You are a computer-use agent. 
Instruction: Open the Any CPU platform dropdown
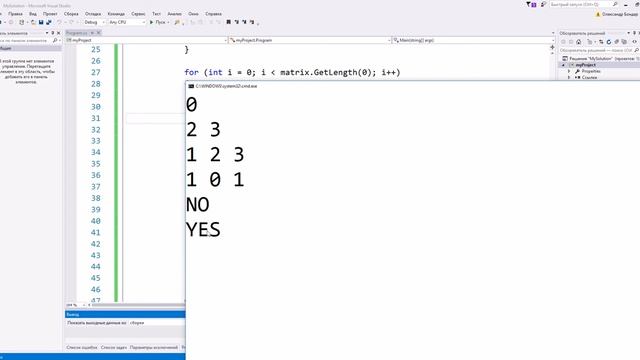click(127, 22)
